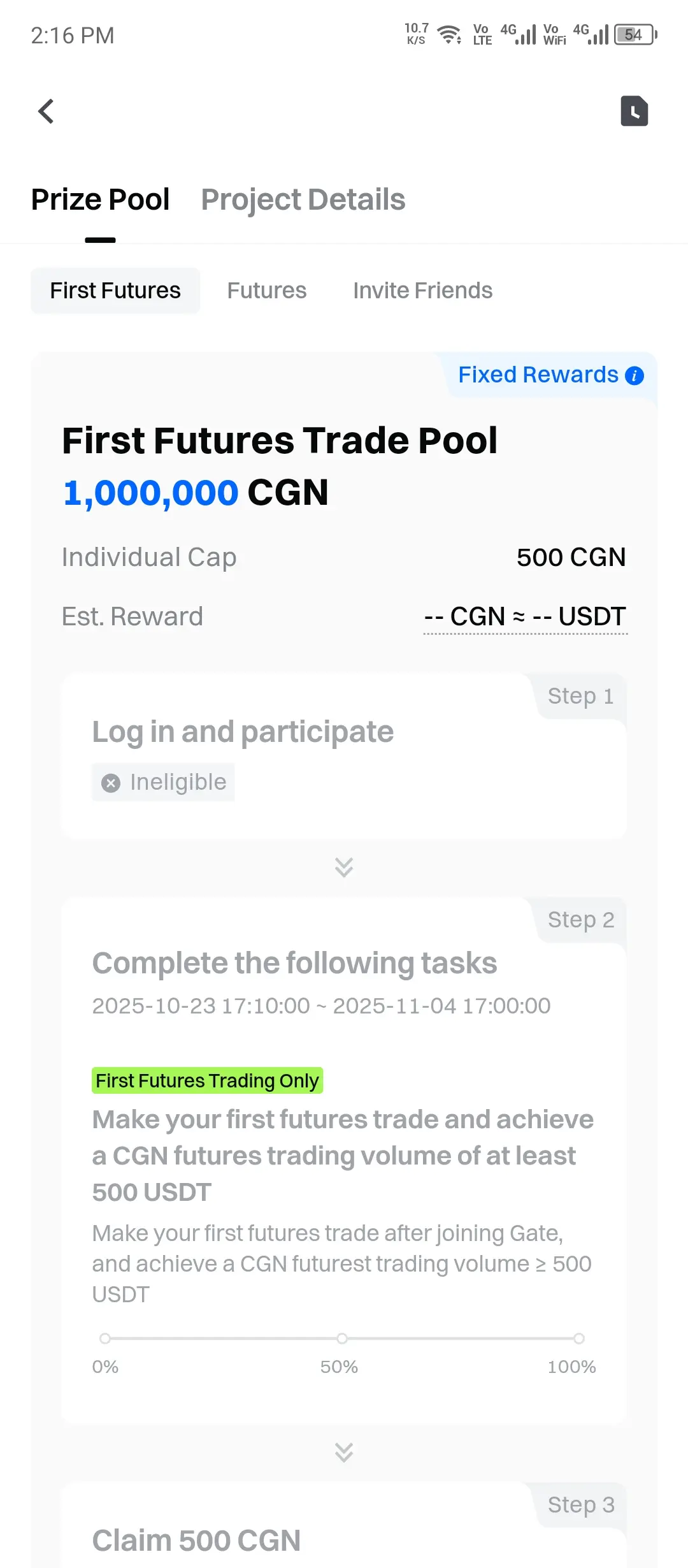Image resolution: width=688 pixels, height=1568 pixels.
Task: Tap the battery indicator icon
Action: 635,34
